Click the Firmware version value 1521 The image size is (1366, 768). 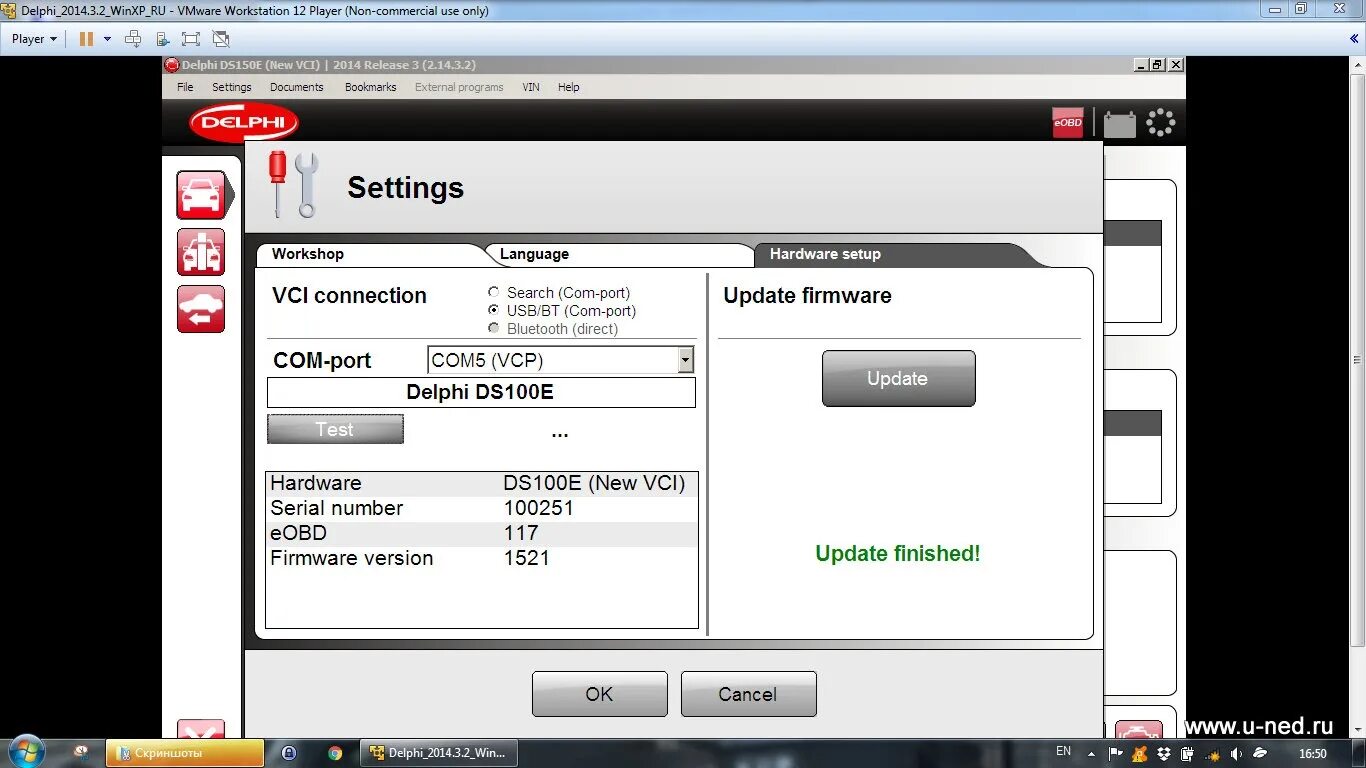(526, 558)
